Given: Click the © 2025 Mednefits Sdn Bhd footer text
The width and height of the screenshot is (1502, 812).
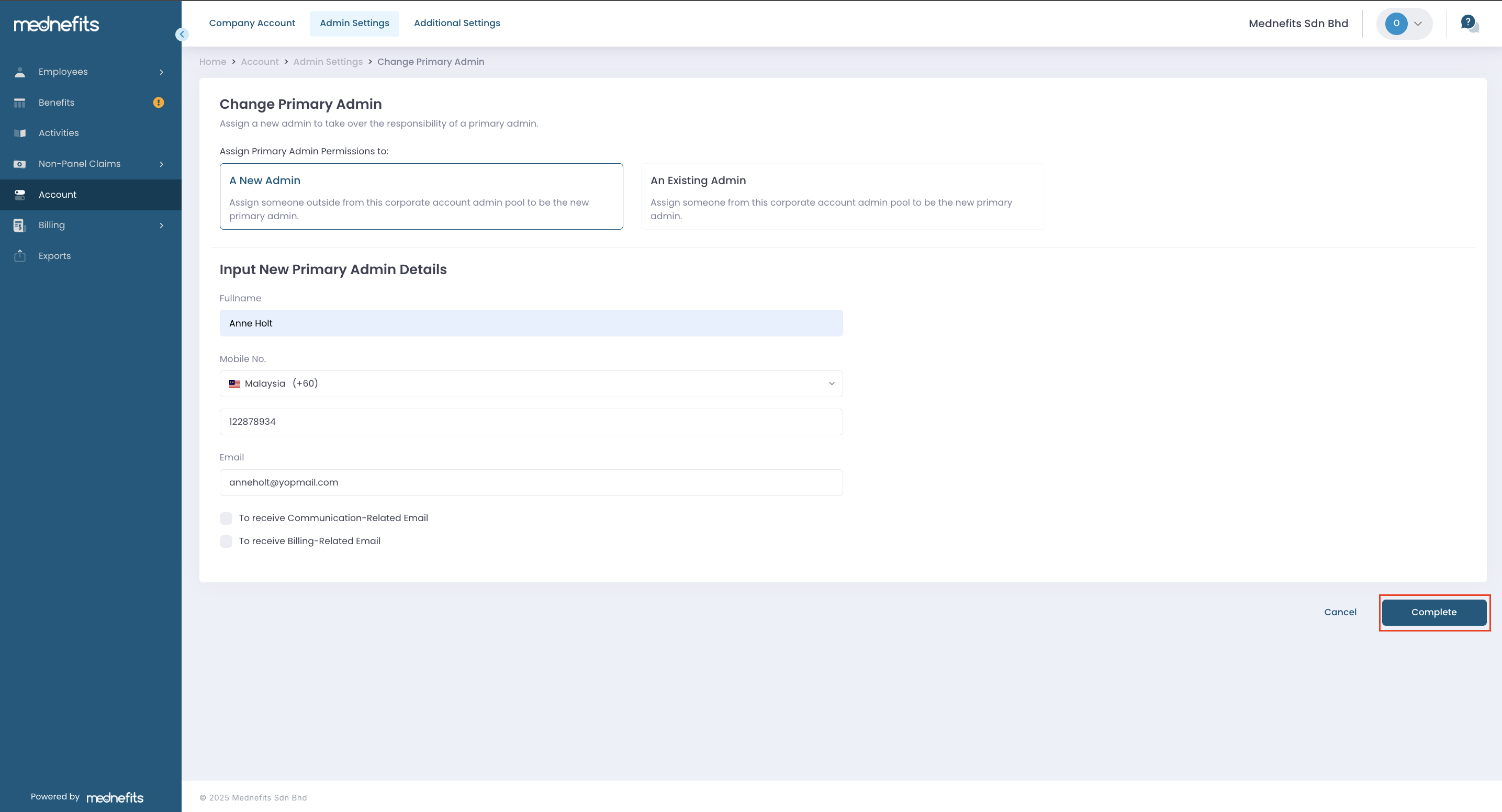Looking at the screenshot, I should tap(253, 797).
